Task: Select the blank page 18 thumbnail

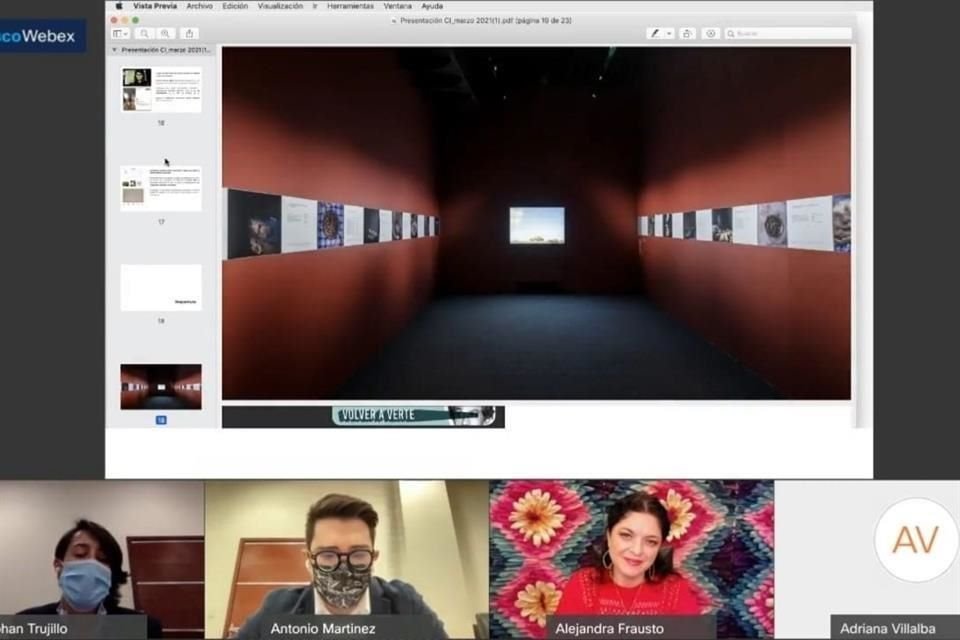Action: click(x=161, y=287)
